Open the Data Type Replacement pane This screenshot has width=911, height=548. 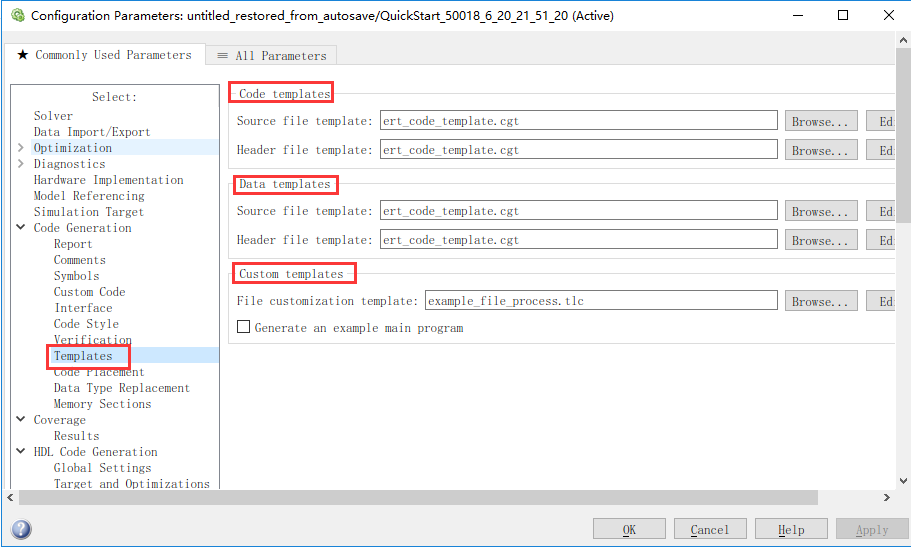coord(122,388)
